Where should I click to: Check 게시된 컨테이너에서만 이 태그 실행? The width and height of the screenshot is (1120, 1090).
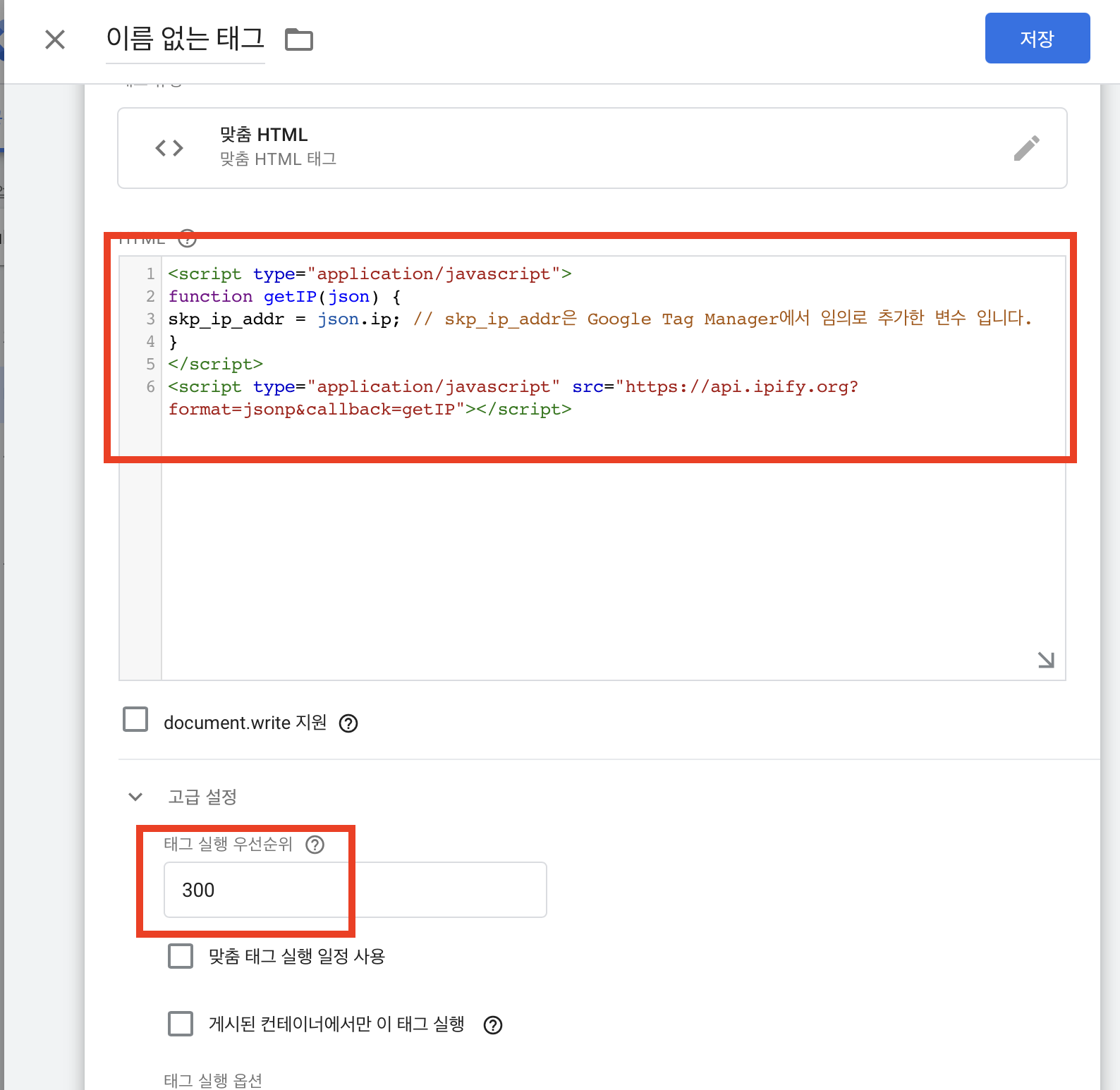click(x=181, y=1024)
